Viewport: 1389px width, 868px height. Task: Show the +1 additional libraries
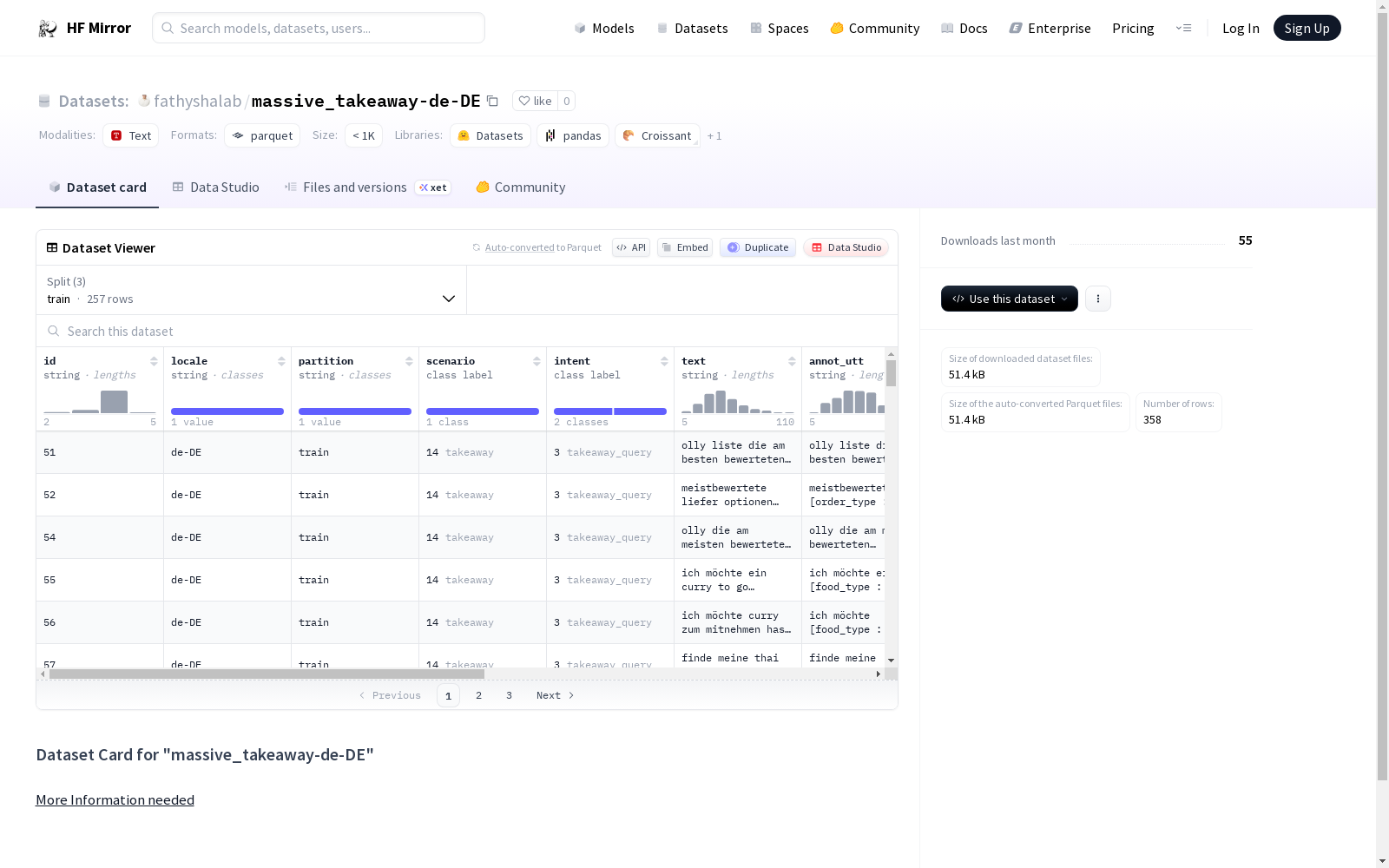click(714, 135)
